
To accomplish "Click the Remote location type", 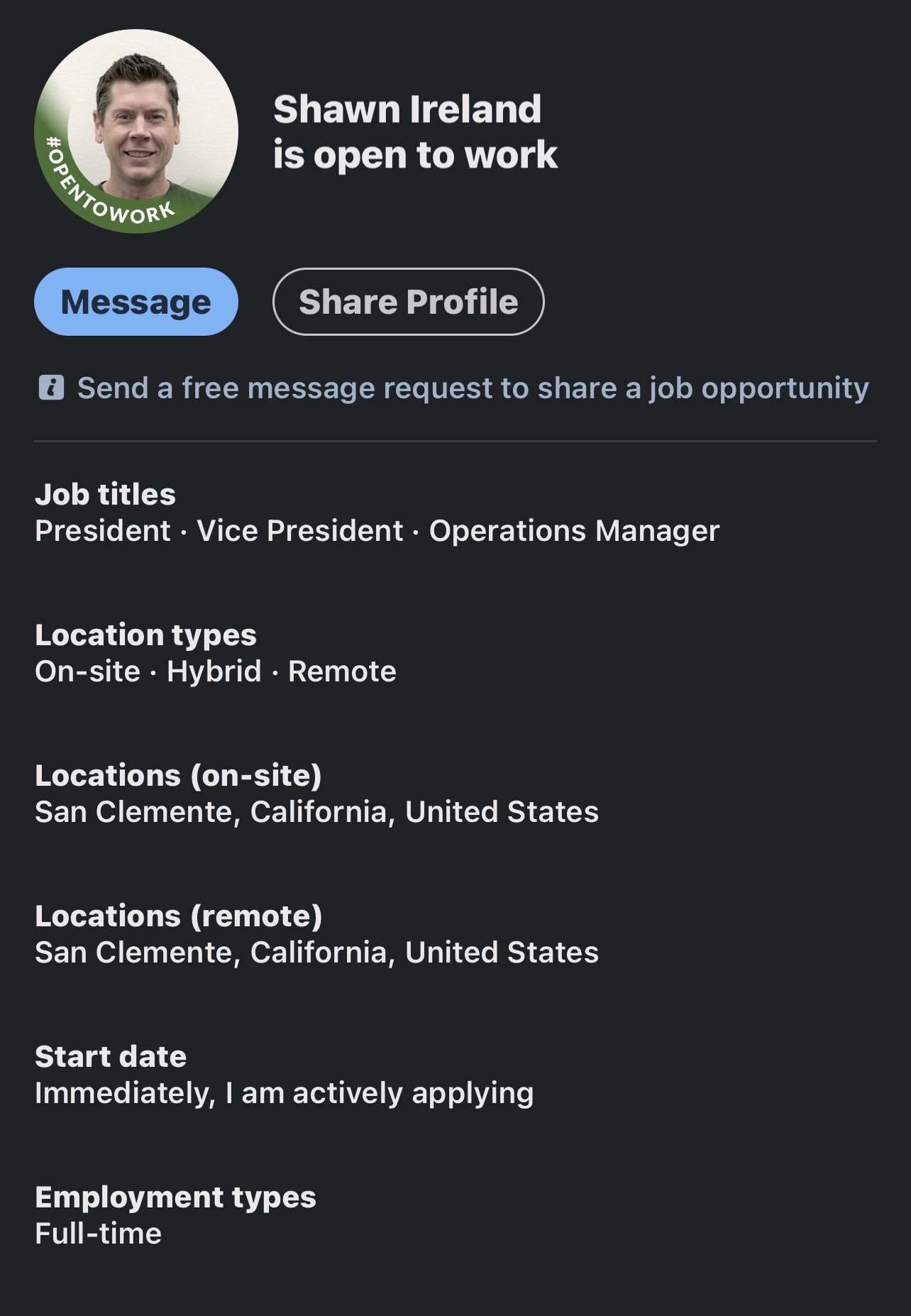I will (x=342, y=671).
